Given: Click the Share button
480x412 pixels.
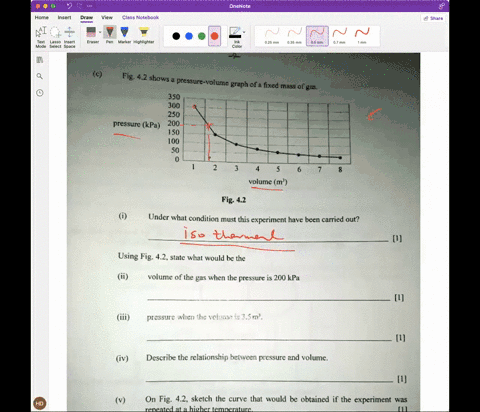Looking at the screenshot, I should click(433, 18).
